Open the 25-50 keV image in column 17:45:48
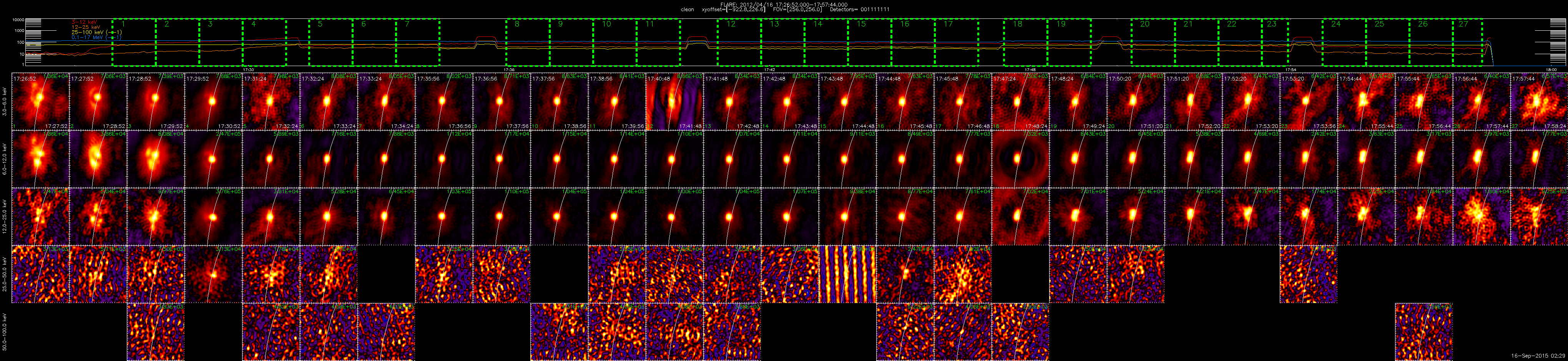Image resolution: width=1568 pixels, height=361 pixels. pyautogui.click(x=963, y=274)
